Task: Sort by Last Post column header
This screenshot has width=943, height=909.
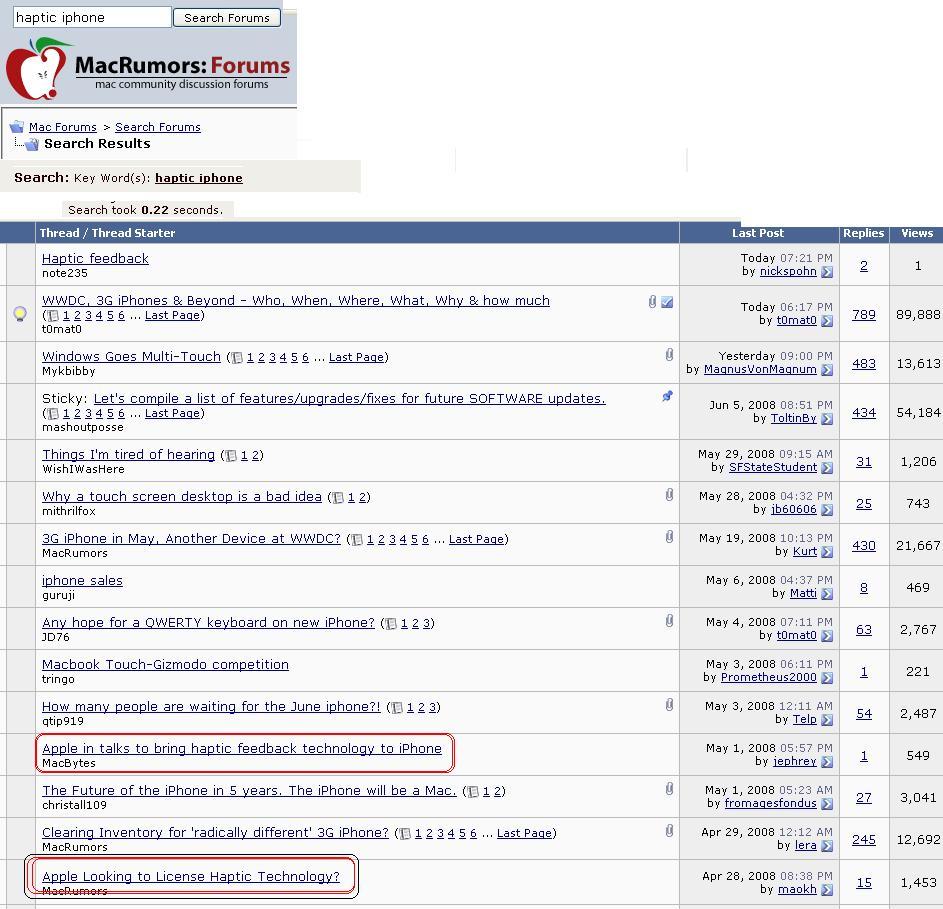Action: pyautogui.click(x=758, y=233)
